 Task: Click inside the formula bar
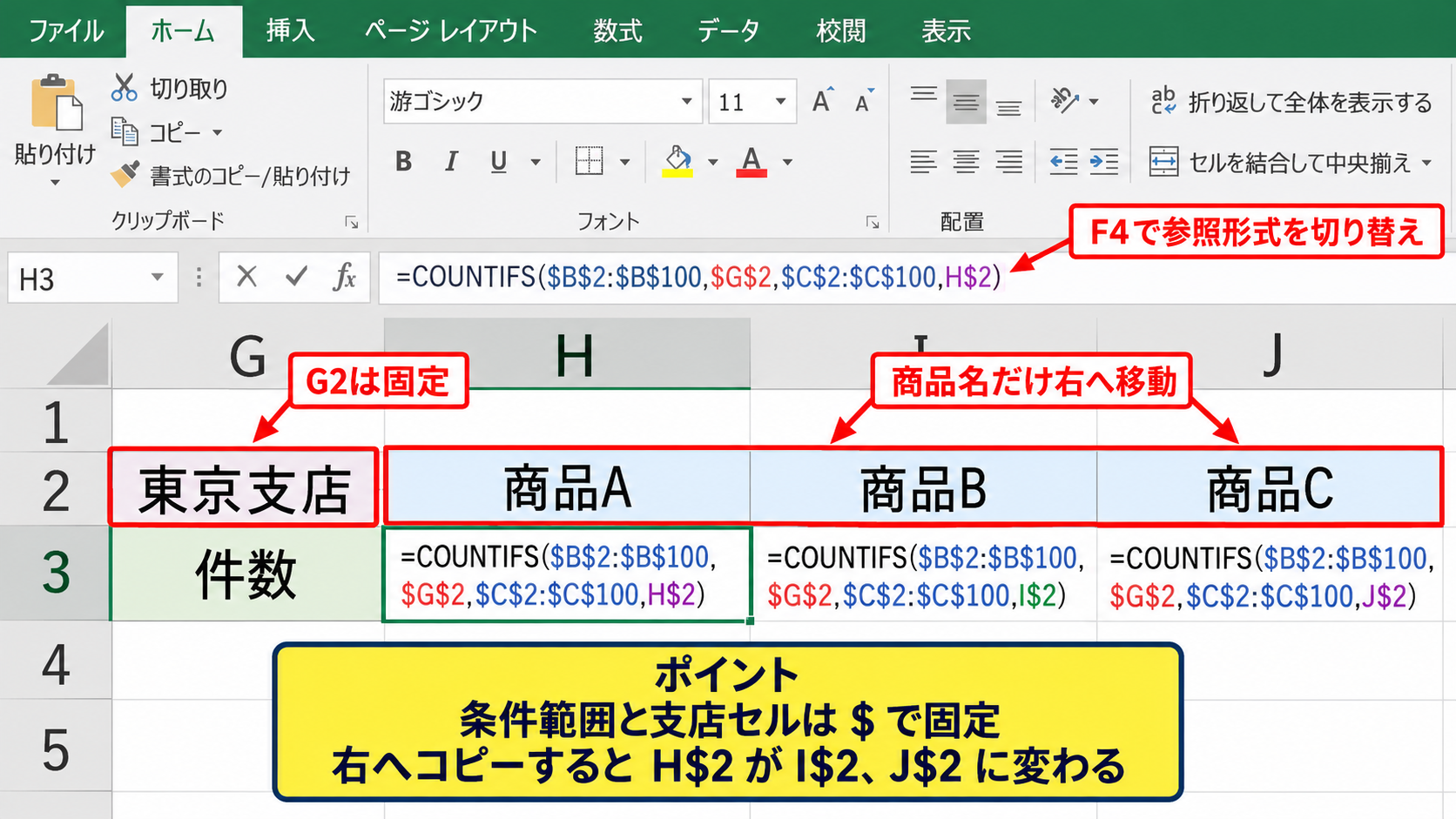(x=916, y=278)
